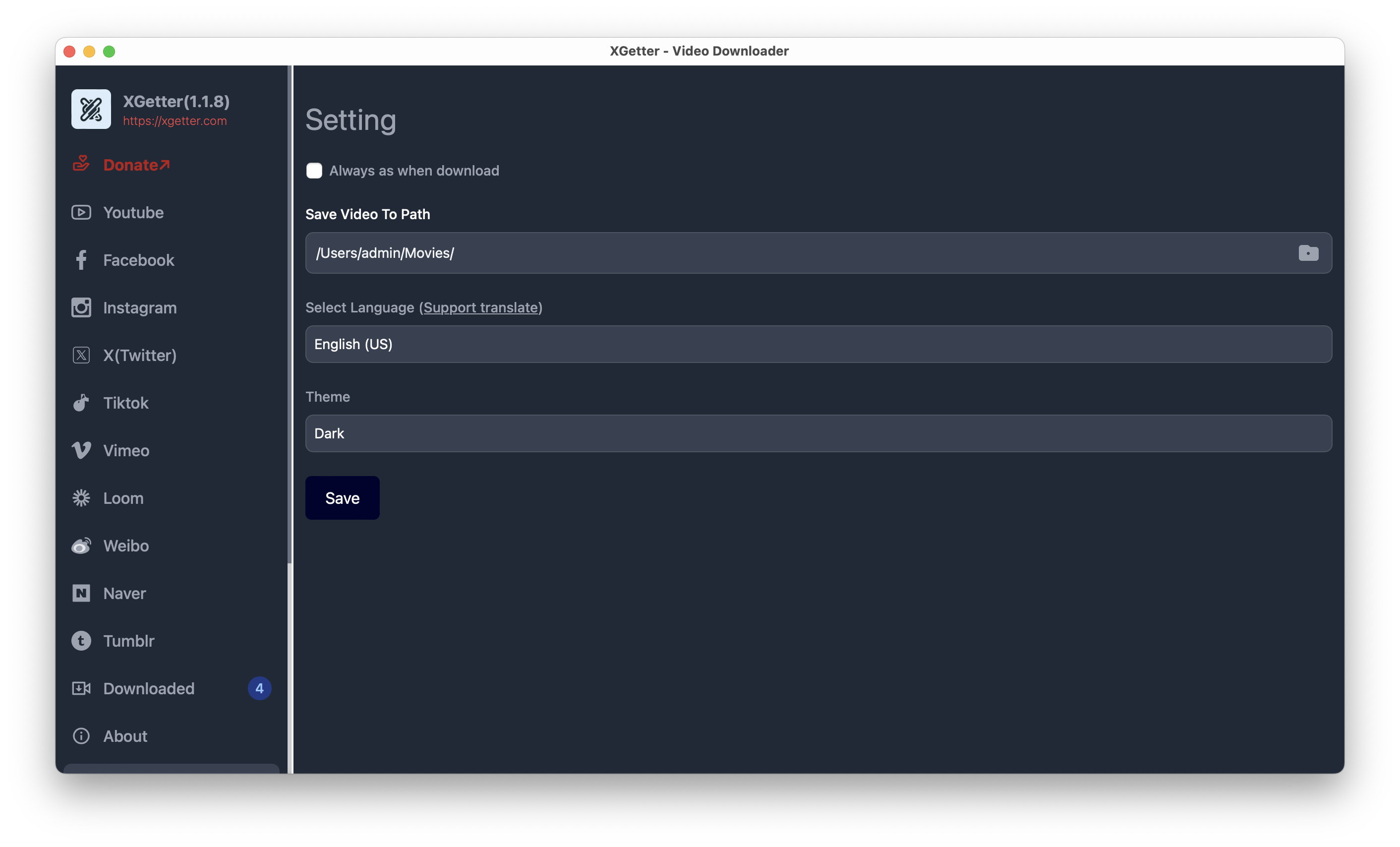Click the Select Language label

point(359,307)
